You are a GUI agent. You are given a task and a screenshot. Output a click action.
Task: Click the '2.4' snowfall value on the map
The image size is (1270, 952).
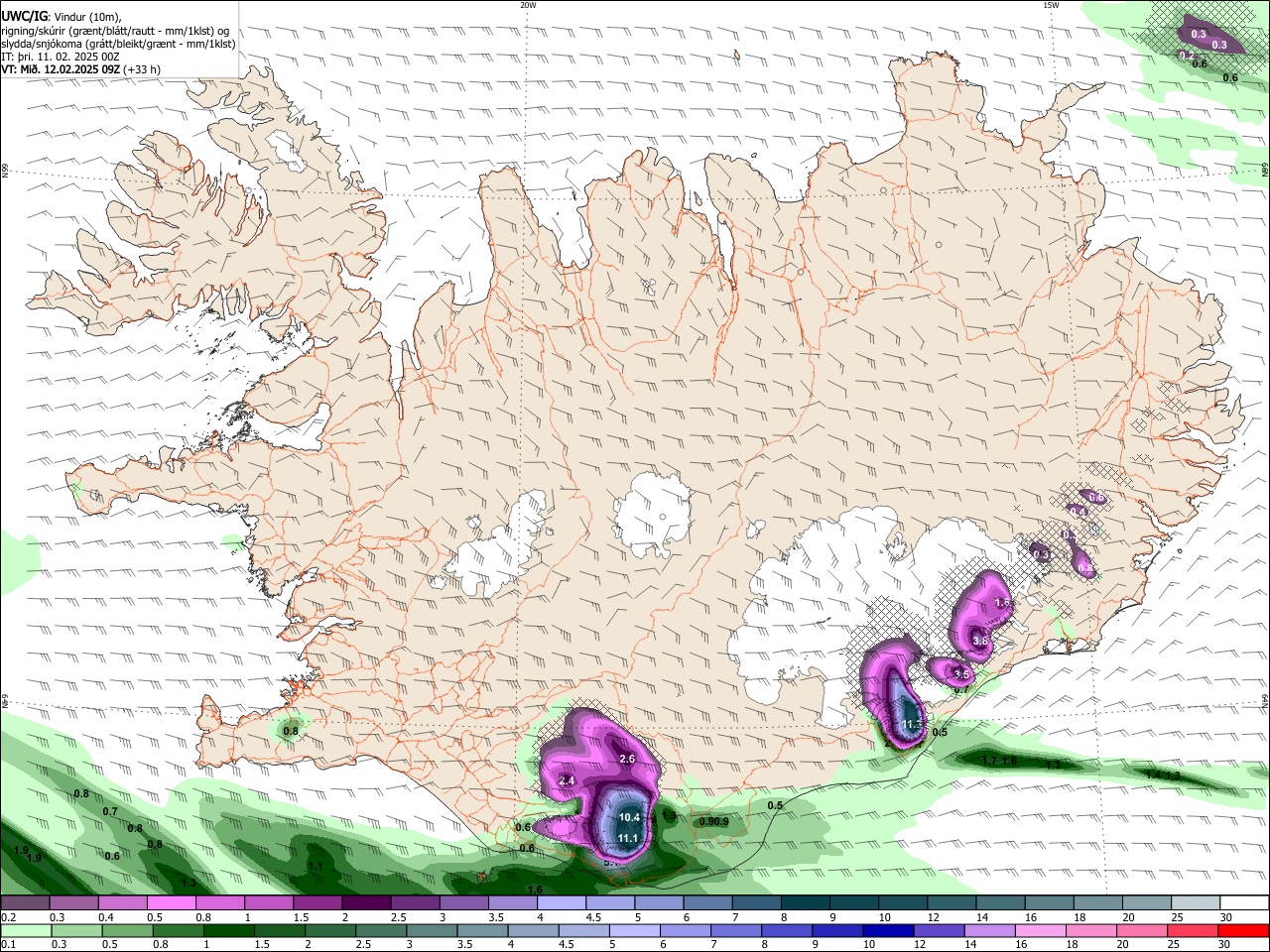(568, 781)
